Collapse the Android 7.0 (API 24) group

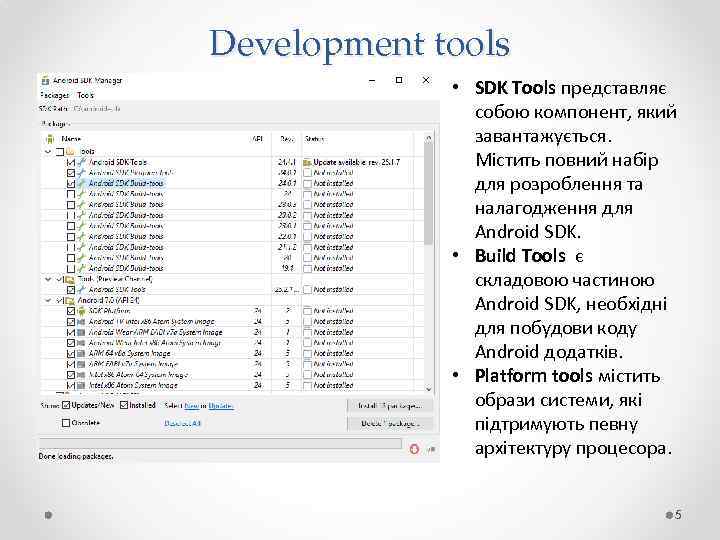tap(48, 300)
